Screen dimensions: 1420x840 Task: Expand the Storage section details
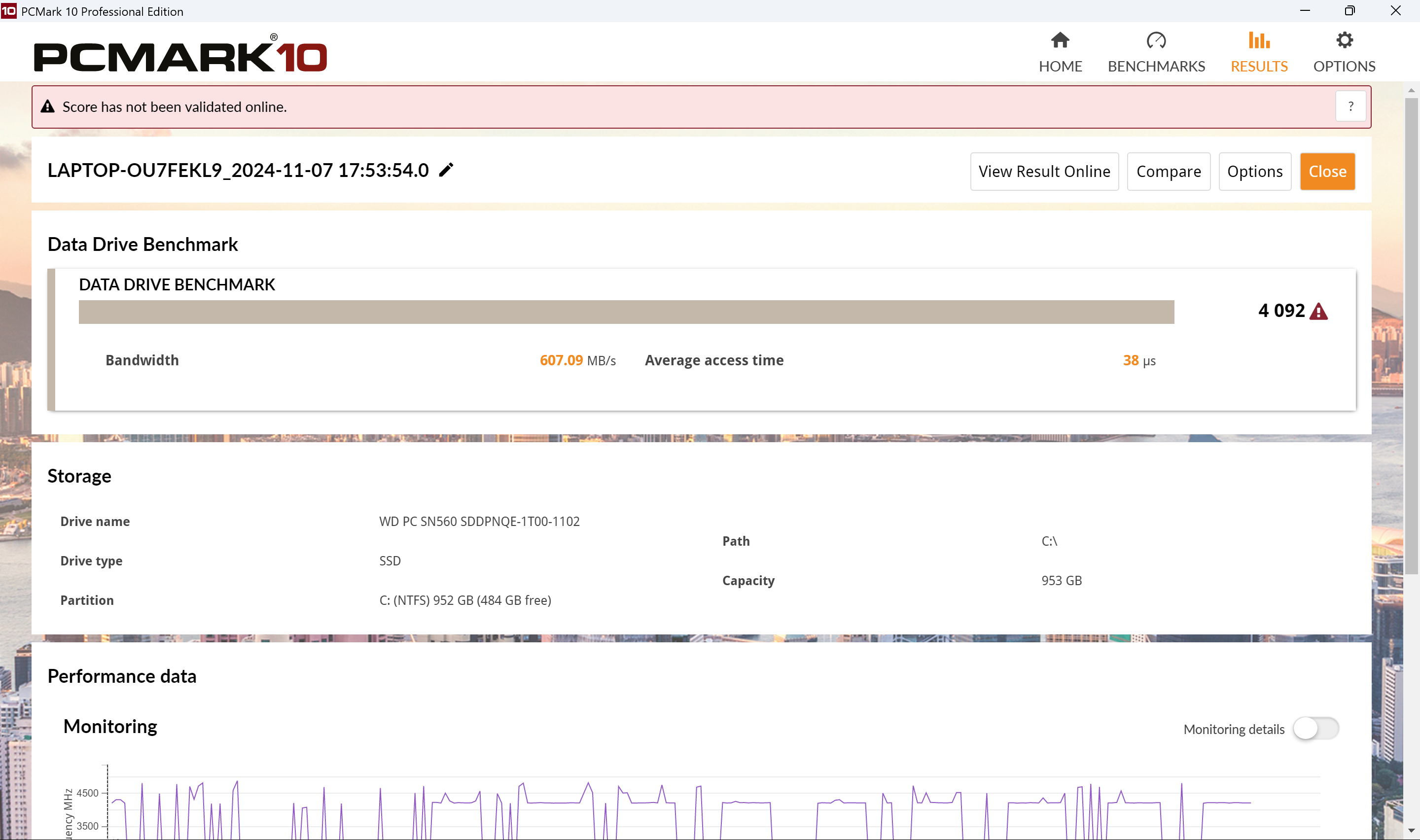point(79,474)
